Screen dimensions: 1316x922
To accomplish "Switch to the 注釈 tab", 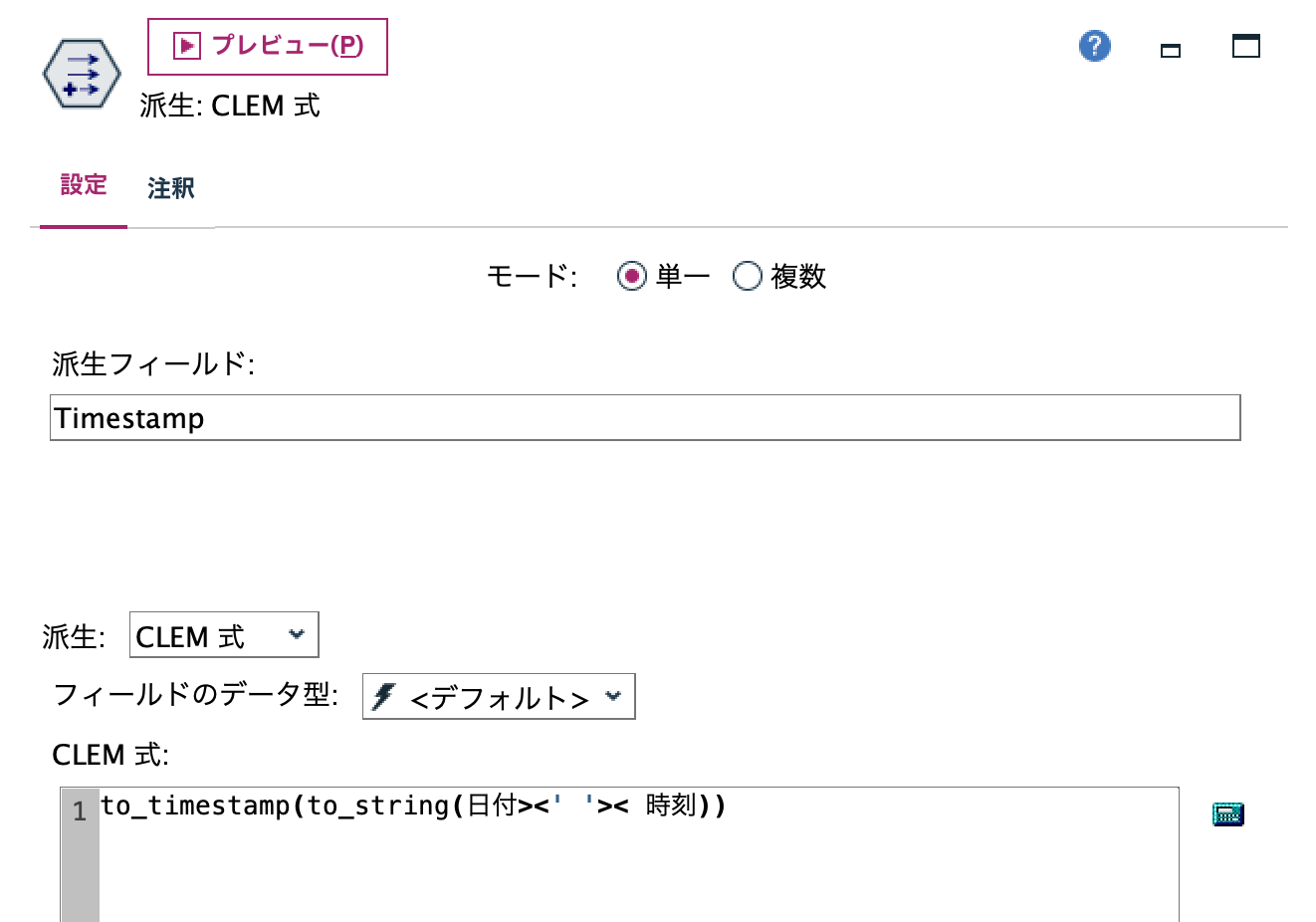I will pyautogui.click(x=171, y=187).
